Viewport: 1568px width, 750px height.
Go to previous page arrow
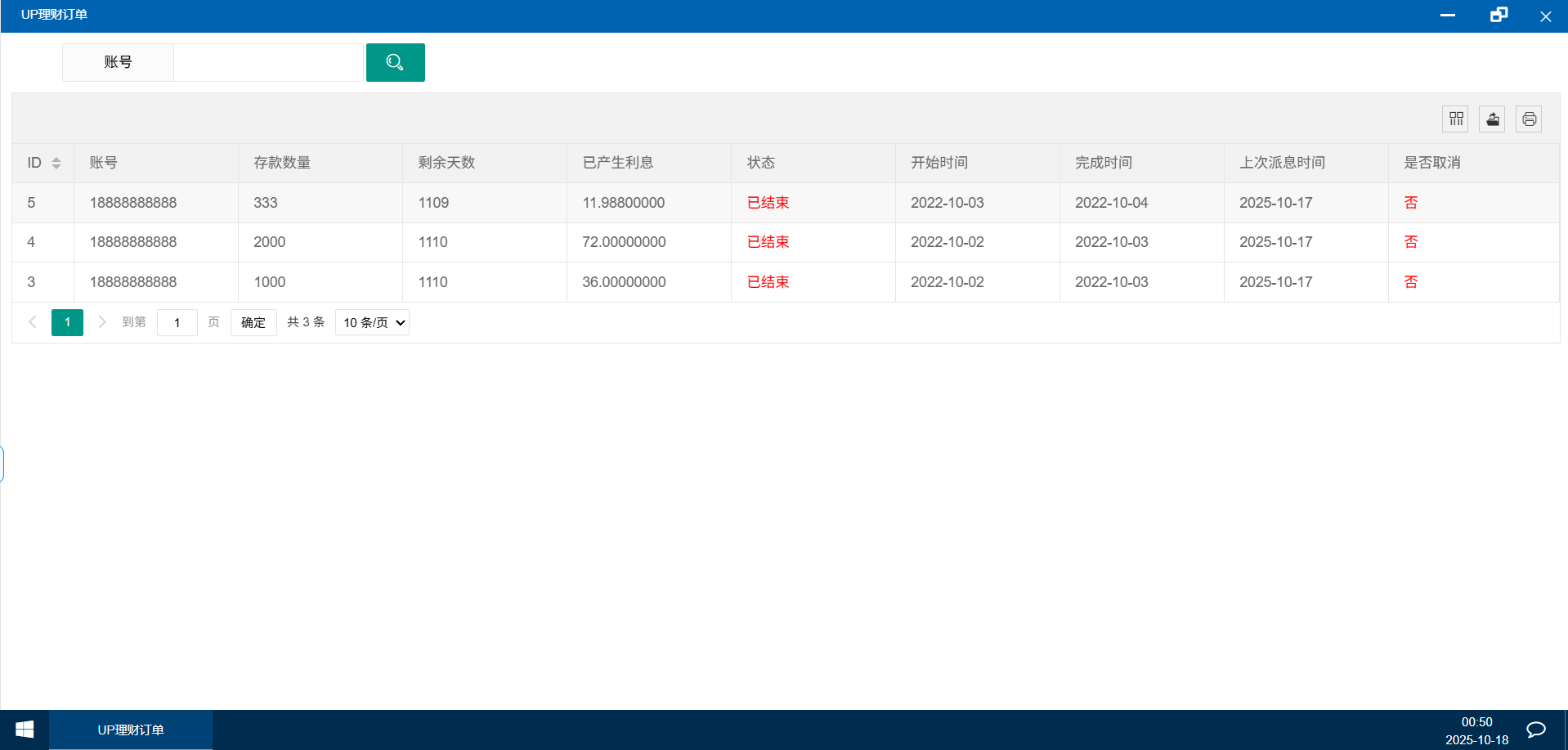pyautogui.click(x=33, y=322)
